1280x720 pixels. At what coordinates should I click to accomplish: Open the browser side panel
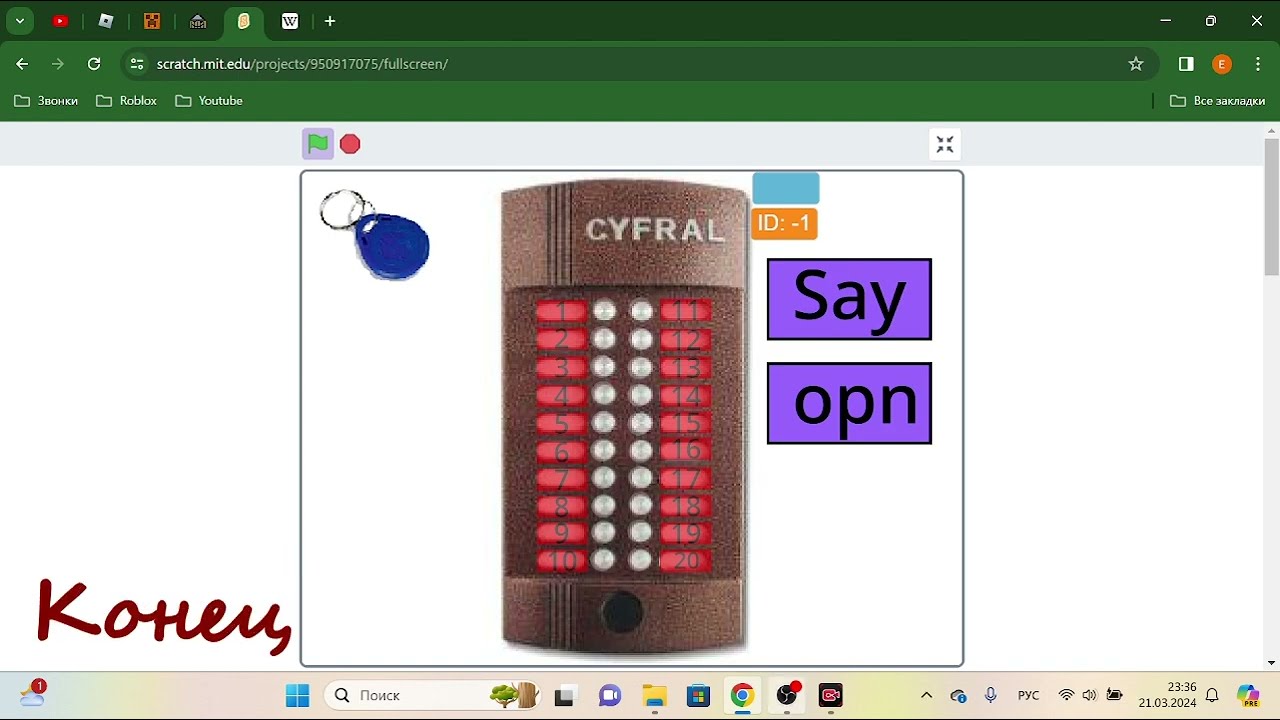tap(1186, 64)
